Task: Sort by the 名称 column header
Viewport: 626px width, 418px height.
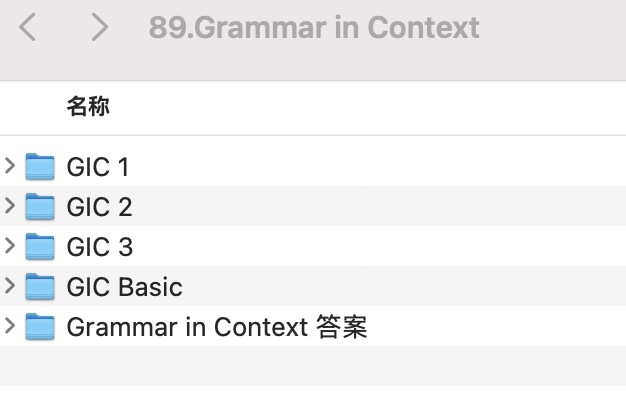Action: pyautogui.click(x=88, y=107)
